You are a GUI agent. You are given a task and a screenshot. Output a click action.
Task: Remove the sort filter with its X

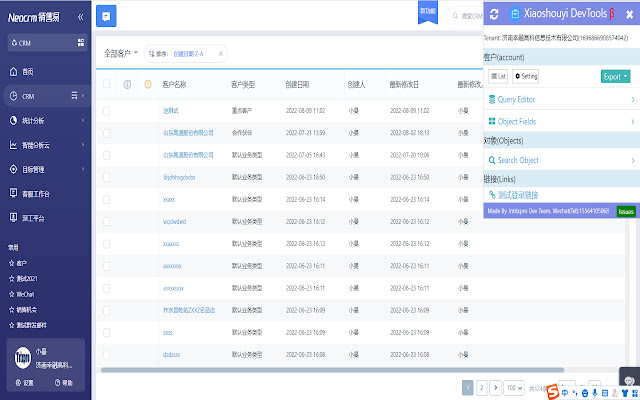coord(221,53)
